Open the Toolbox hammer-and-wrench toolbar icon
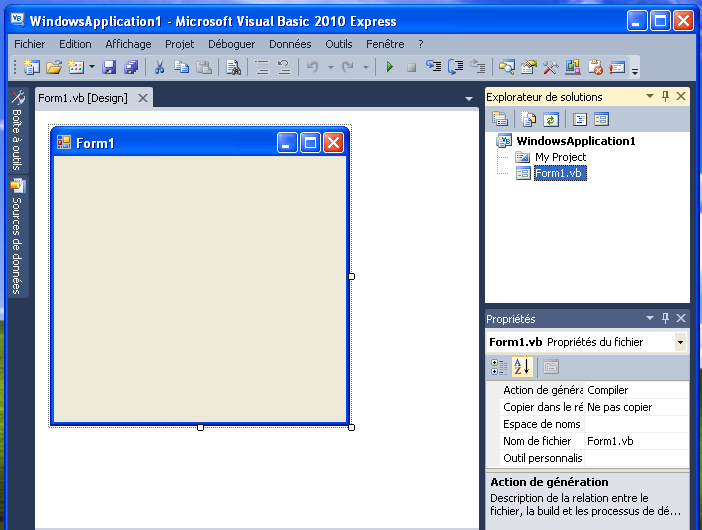 click(551, 67)
